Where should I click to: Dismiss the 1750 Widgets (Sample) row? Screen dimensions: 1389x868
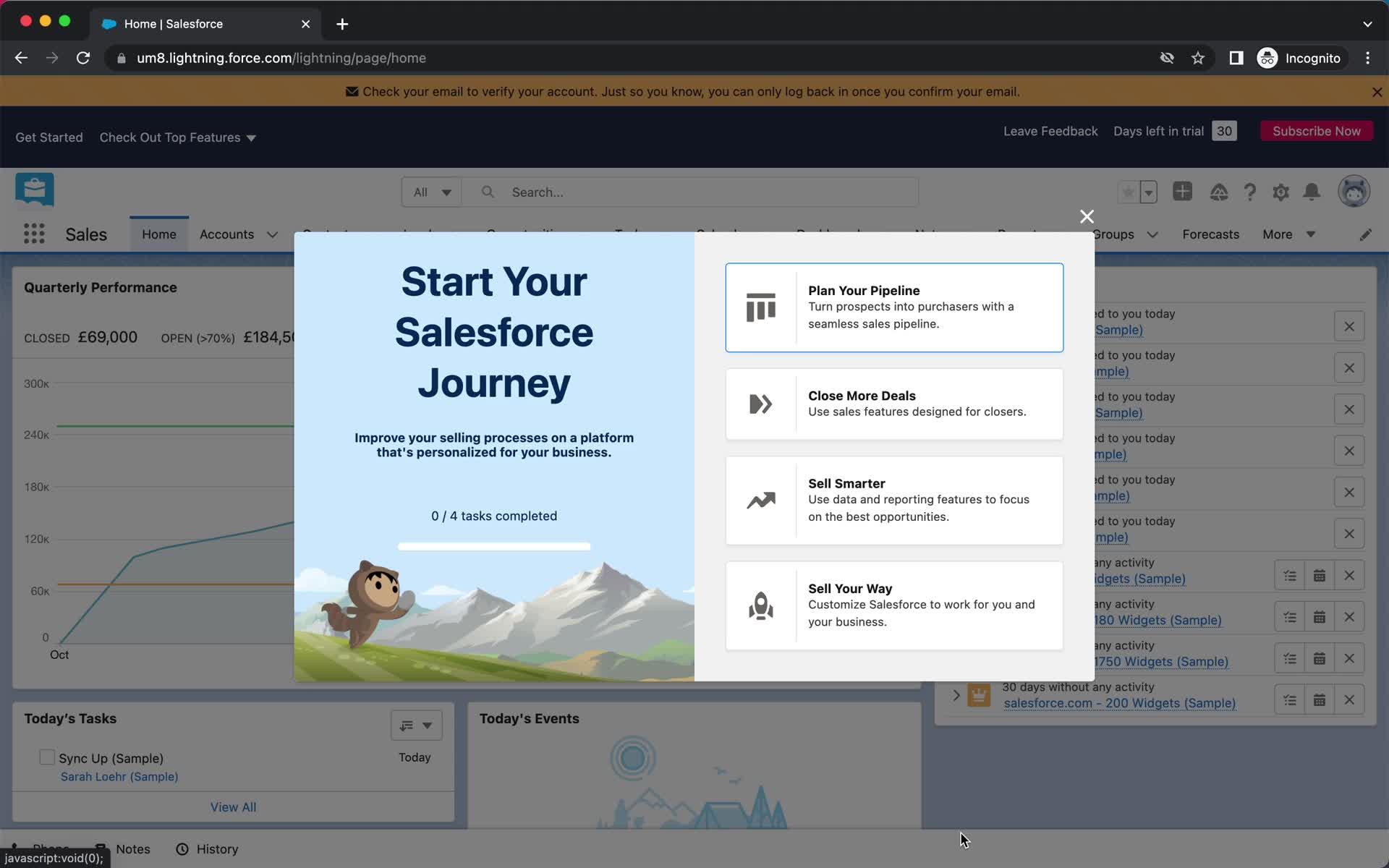tap(1348, 658)
